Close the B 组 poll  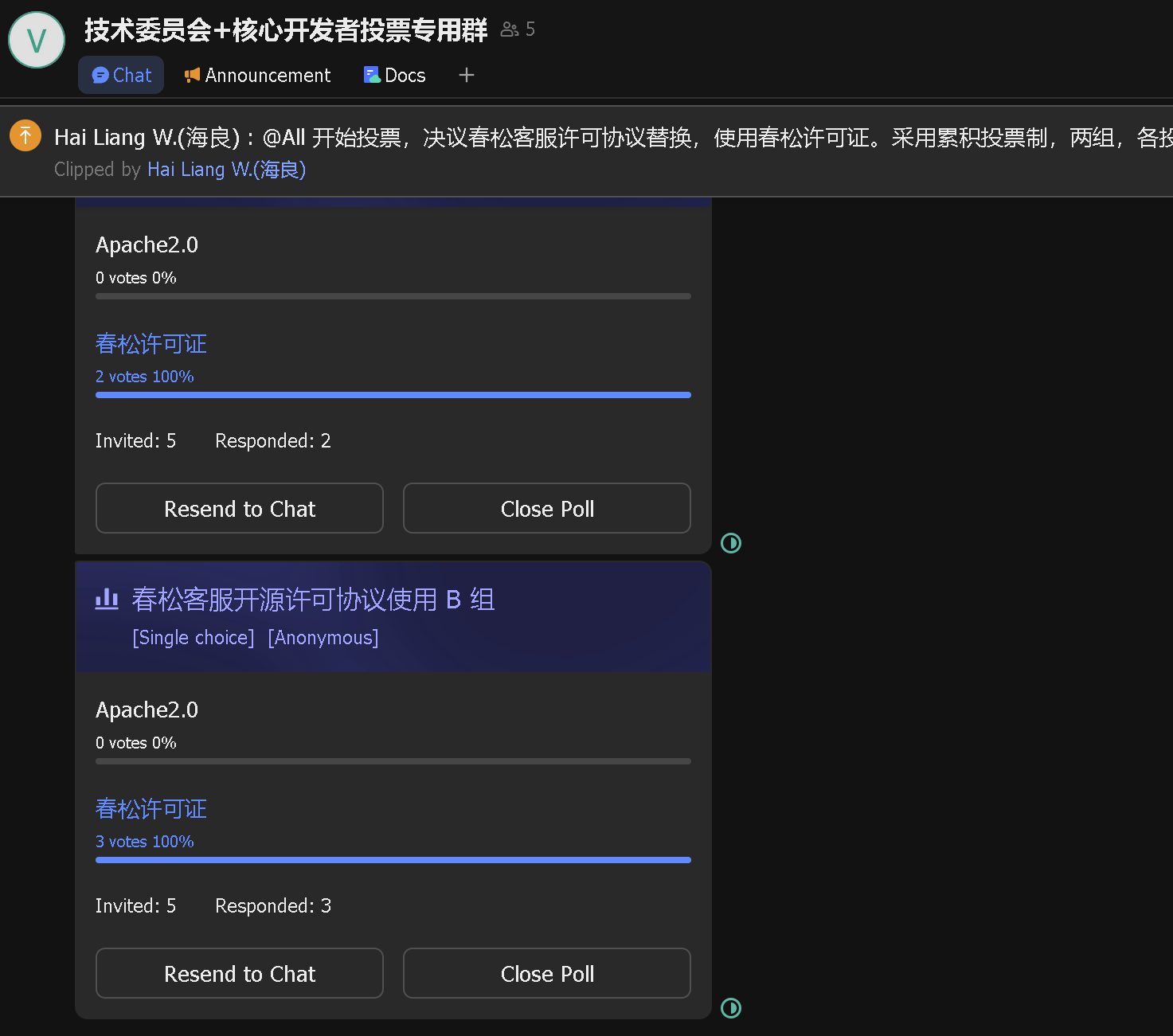(547, 973)
